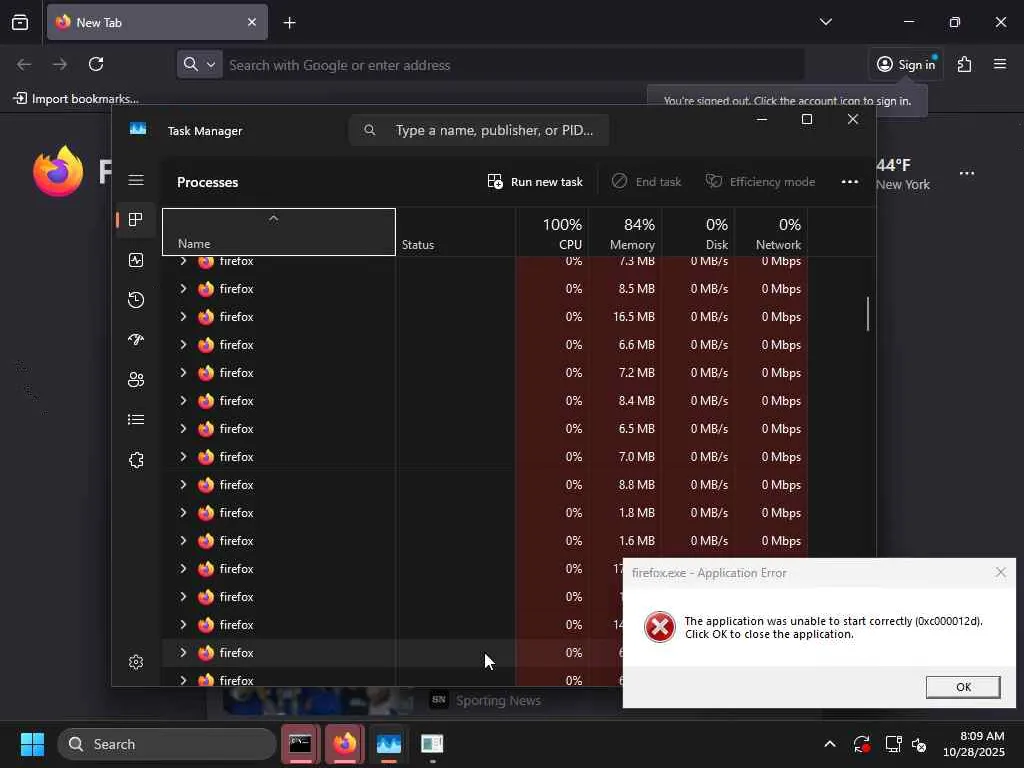This screenshot has height=768, width=1024.
Task: Sort by the CPU column header
Action: coord(552,232)
